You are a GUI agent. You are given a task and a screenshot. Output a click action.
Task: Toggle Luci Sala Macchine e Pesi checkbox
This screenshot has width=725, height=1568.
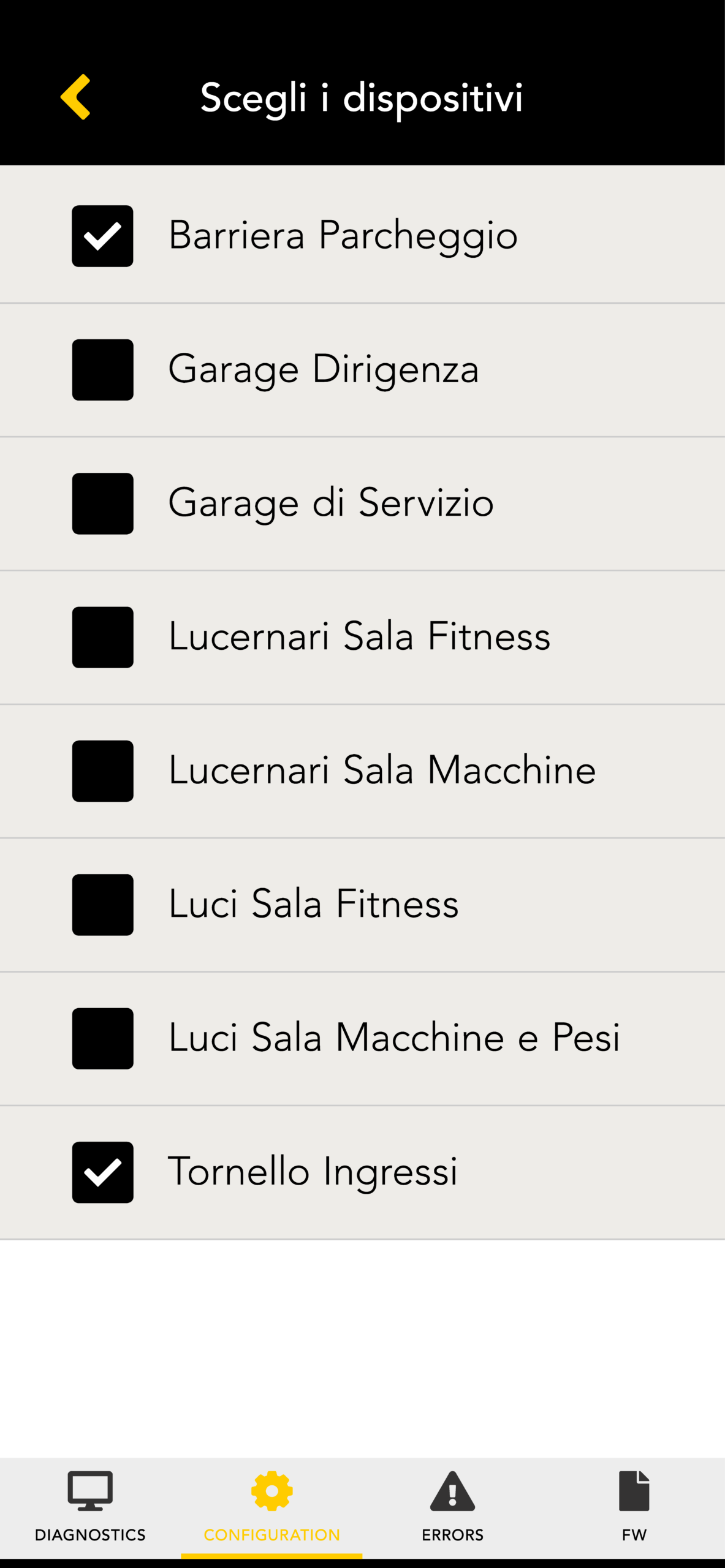click(102, 1038)
